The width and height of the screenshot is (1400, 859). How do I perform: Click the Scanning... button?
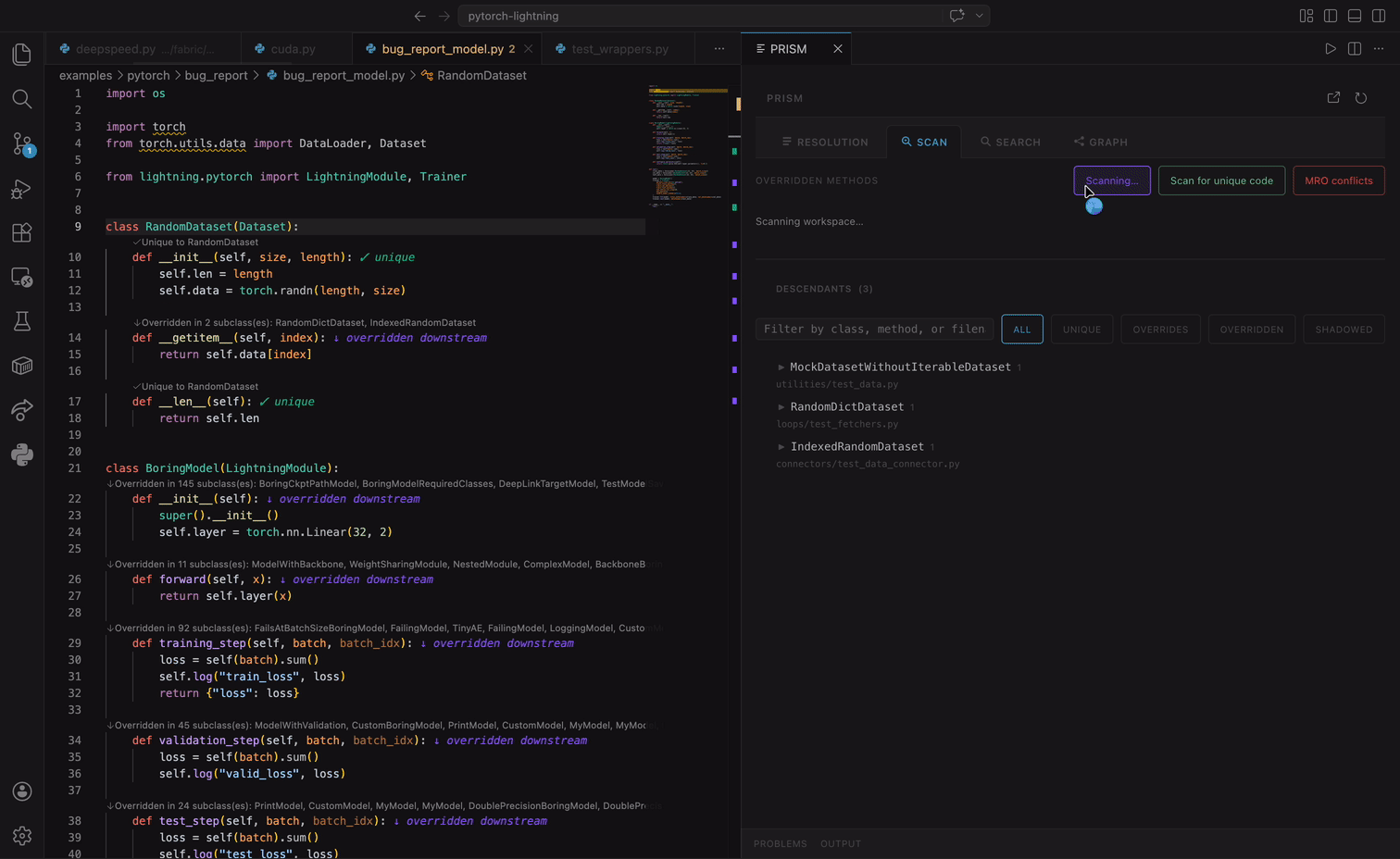click(x=1112, y=181)
